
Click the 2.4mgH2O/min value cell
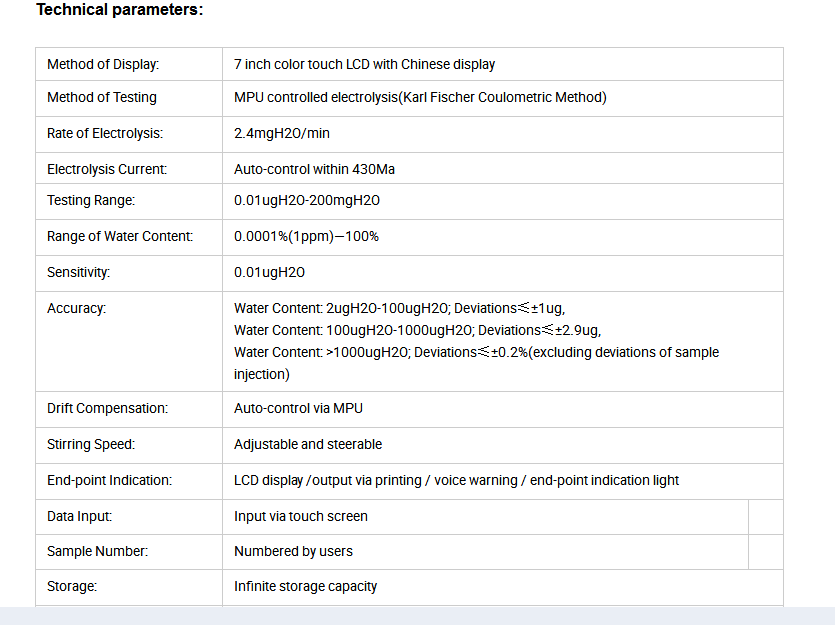(x=503, y=134)
